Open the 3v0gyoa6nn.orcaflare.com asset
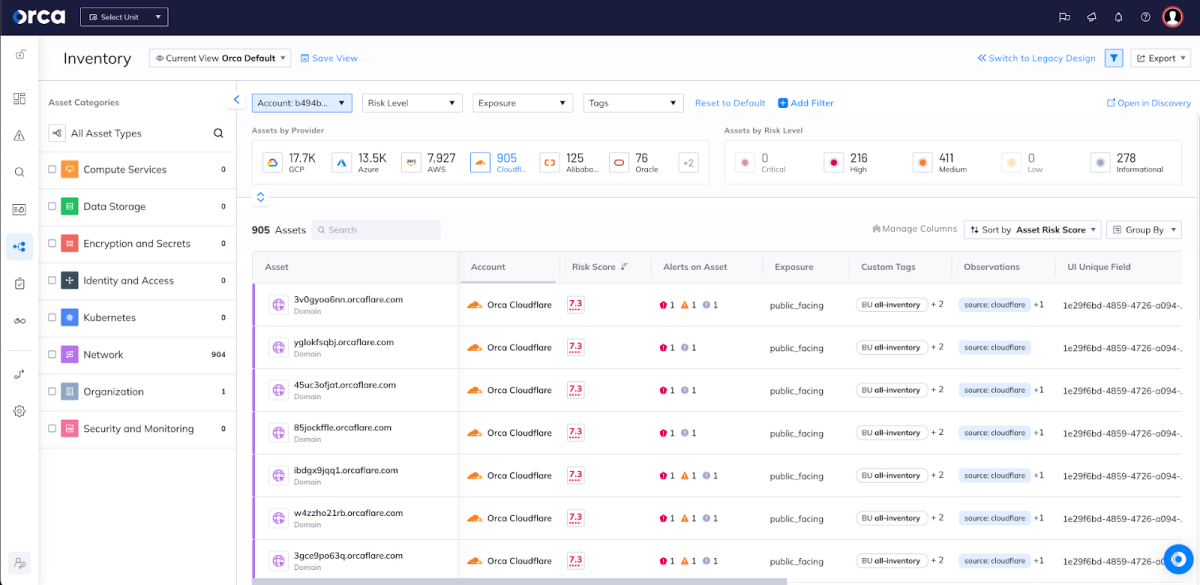The image size is (1200, 585). click(348, 299)
